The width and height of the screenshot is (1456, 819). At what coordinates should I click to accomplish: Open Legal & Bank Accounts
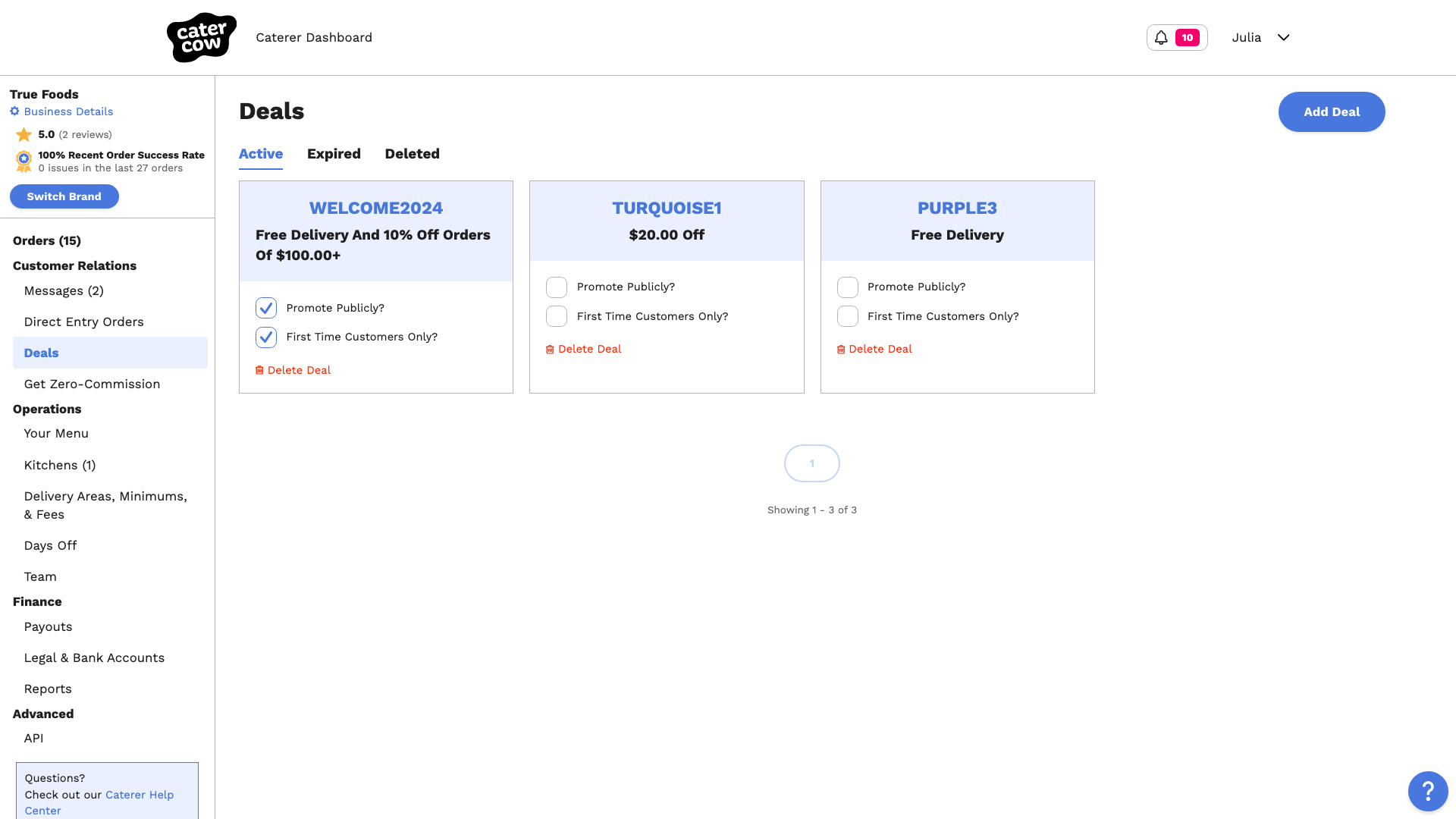point(94,657)
